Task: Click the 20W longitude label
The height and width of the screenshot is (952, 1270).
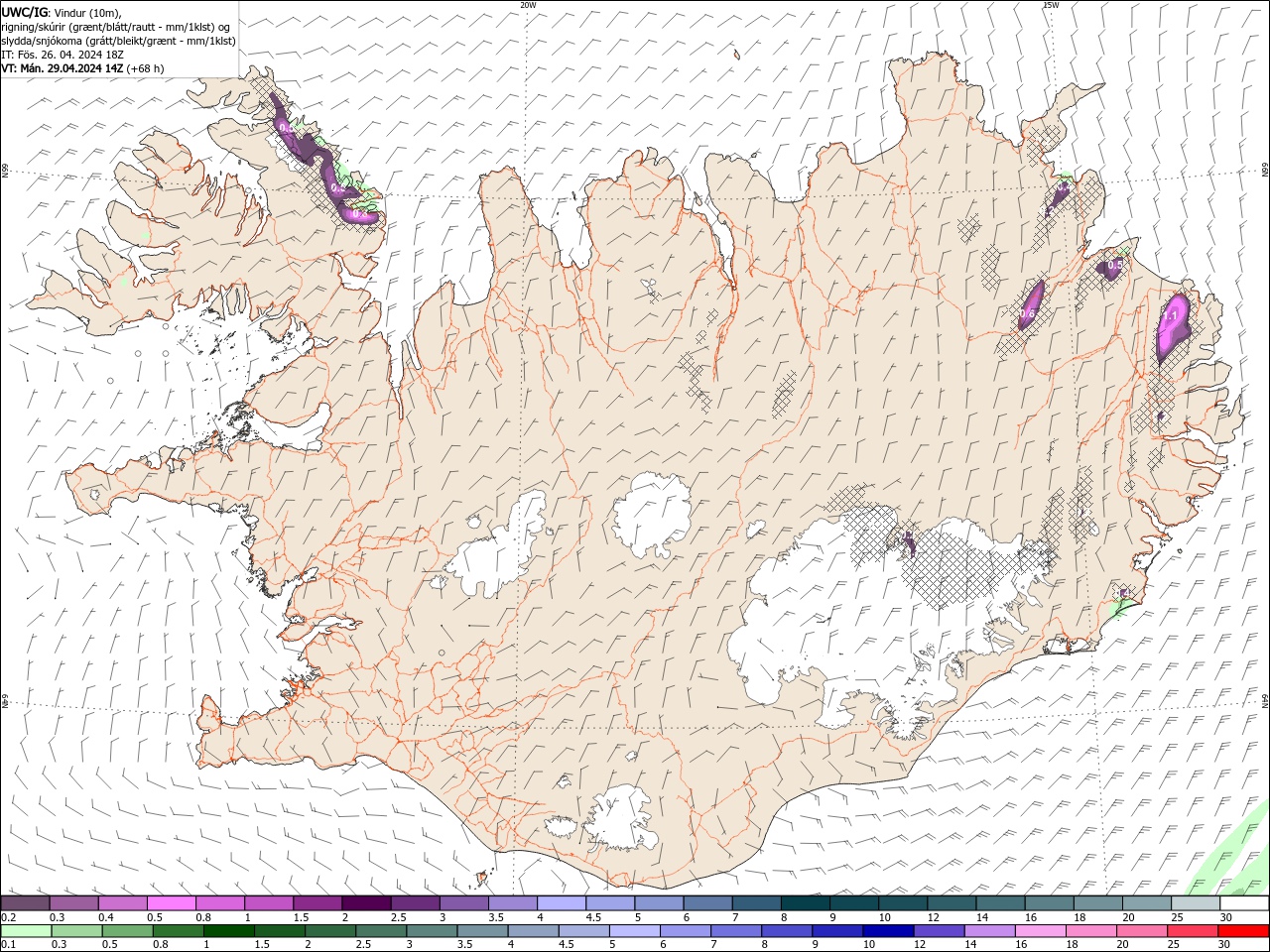Action: click(x=528, y=5)
